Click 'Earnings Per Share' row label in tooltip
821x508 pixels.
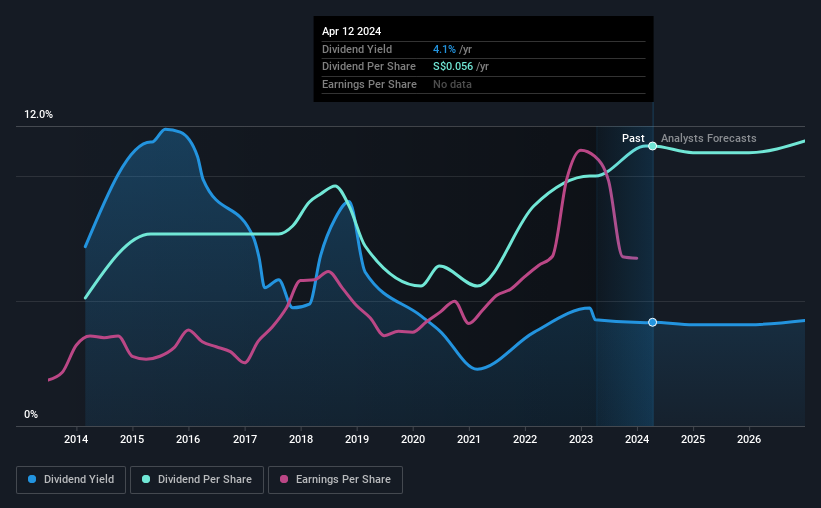tap(369, 84)
